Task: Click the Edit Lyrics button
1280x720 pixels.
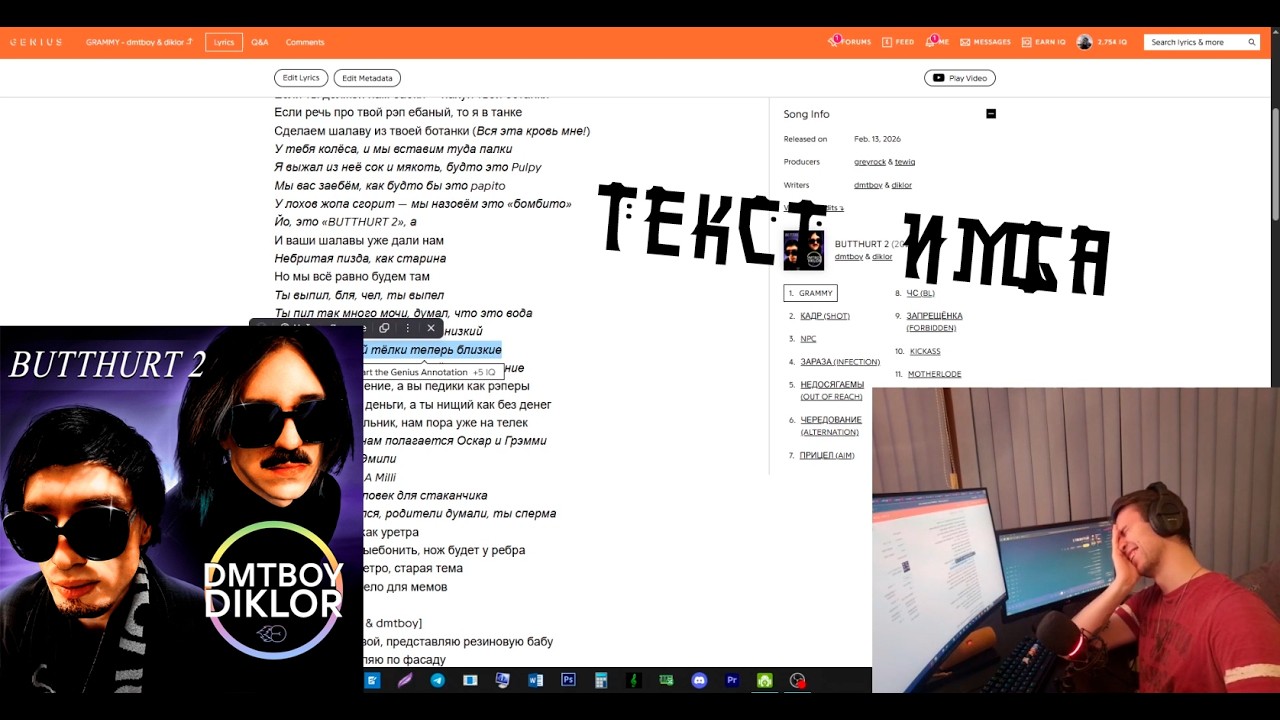Action: 301,78
